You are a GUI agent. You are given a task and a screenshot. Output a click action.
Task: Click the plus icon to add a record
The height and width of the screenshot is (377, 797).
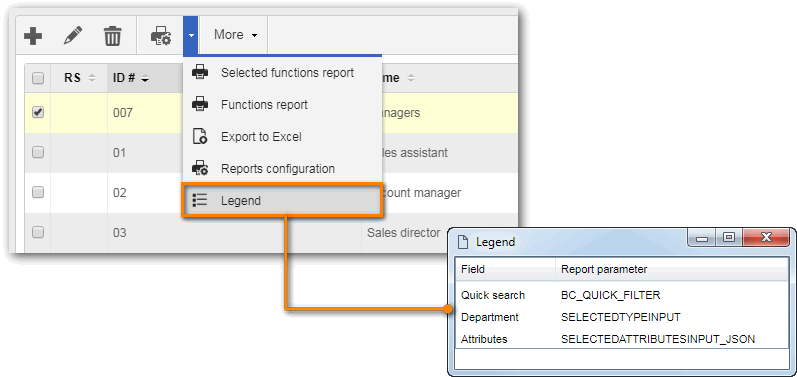[x=33, y=36]
